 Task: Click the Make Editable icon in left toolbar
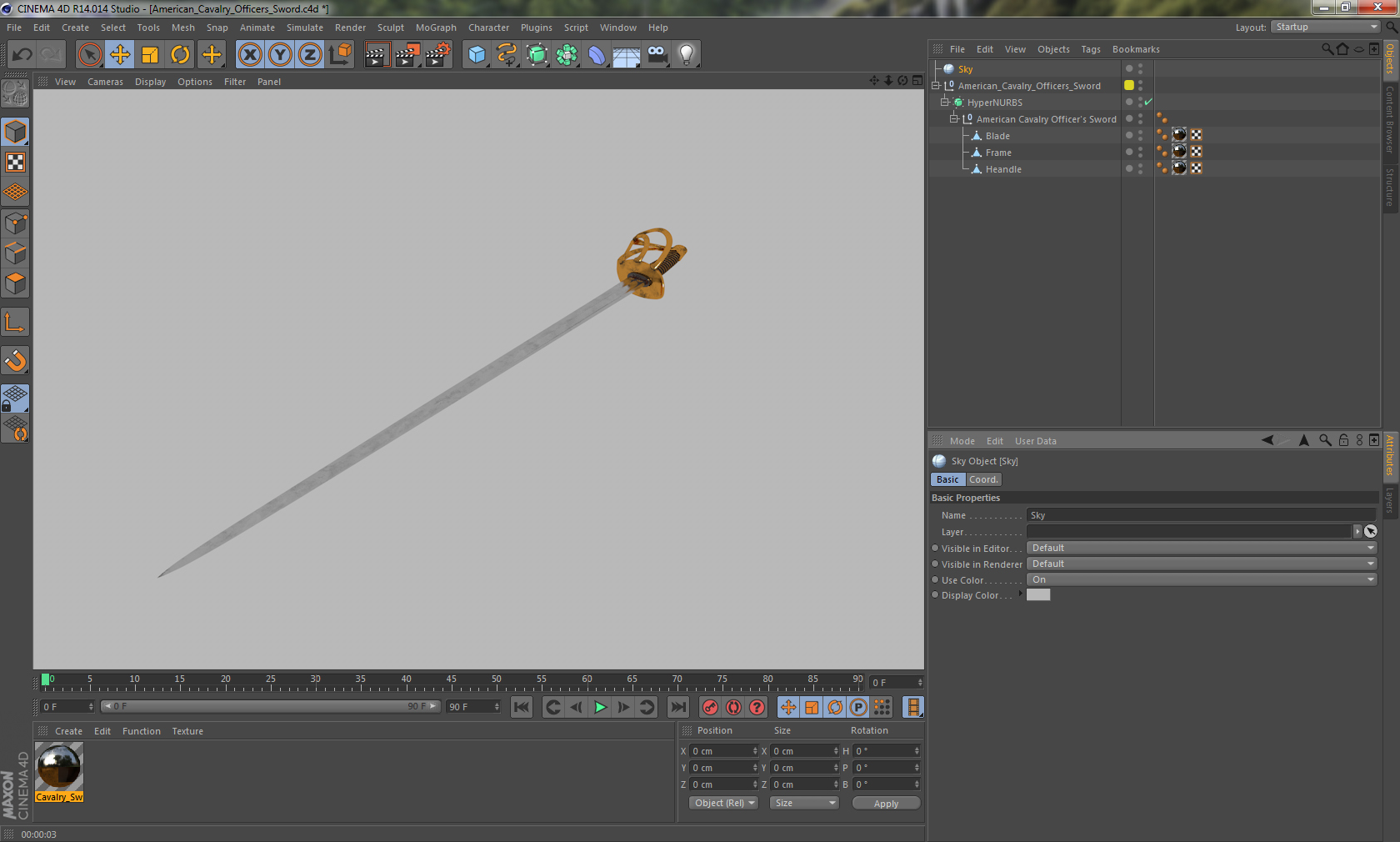point(15,93)
